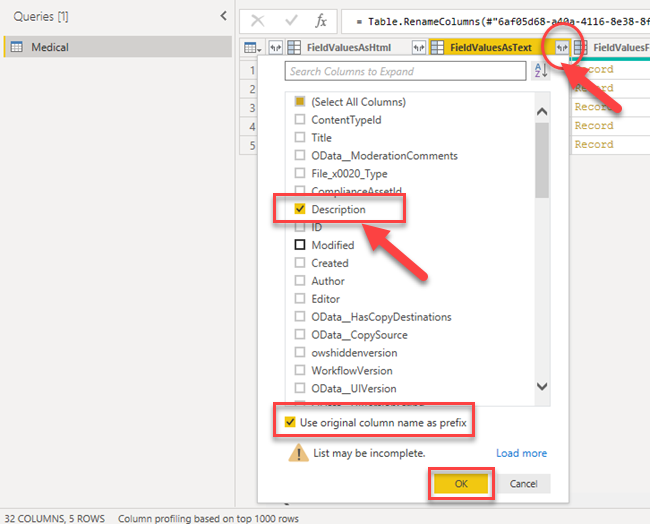Check the Author column
The width and height of the screenshot is (650, 524).
[x=300, y=281]
